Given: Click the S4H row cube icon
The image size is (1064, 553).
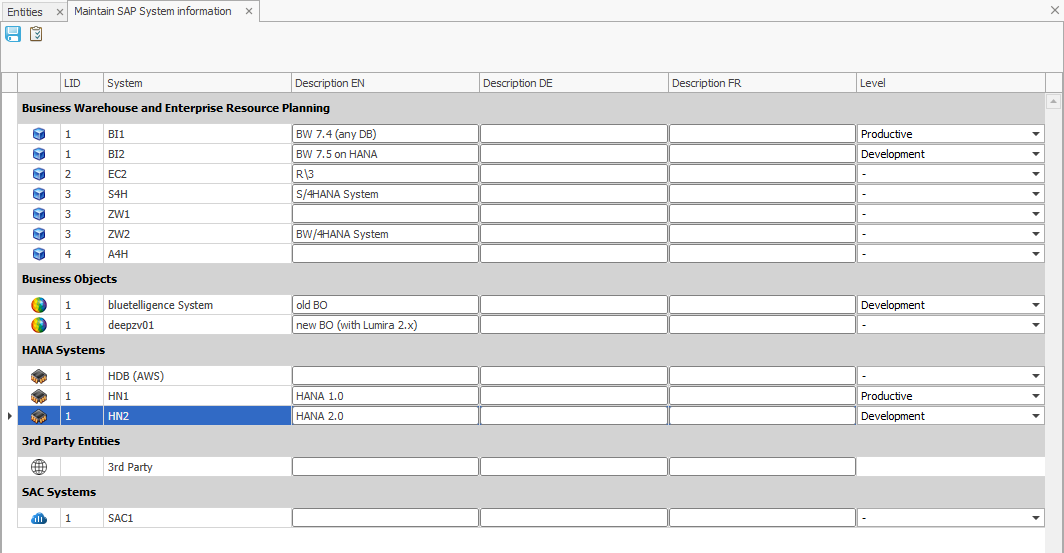Looking at the screenshot, I should click(x=39, y=194).
